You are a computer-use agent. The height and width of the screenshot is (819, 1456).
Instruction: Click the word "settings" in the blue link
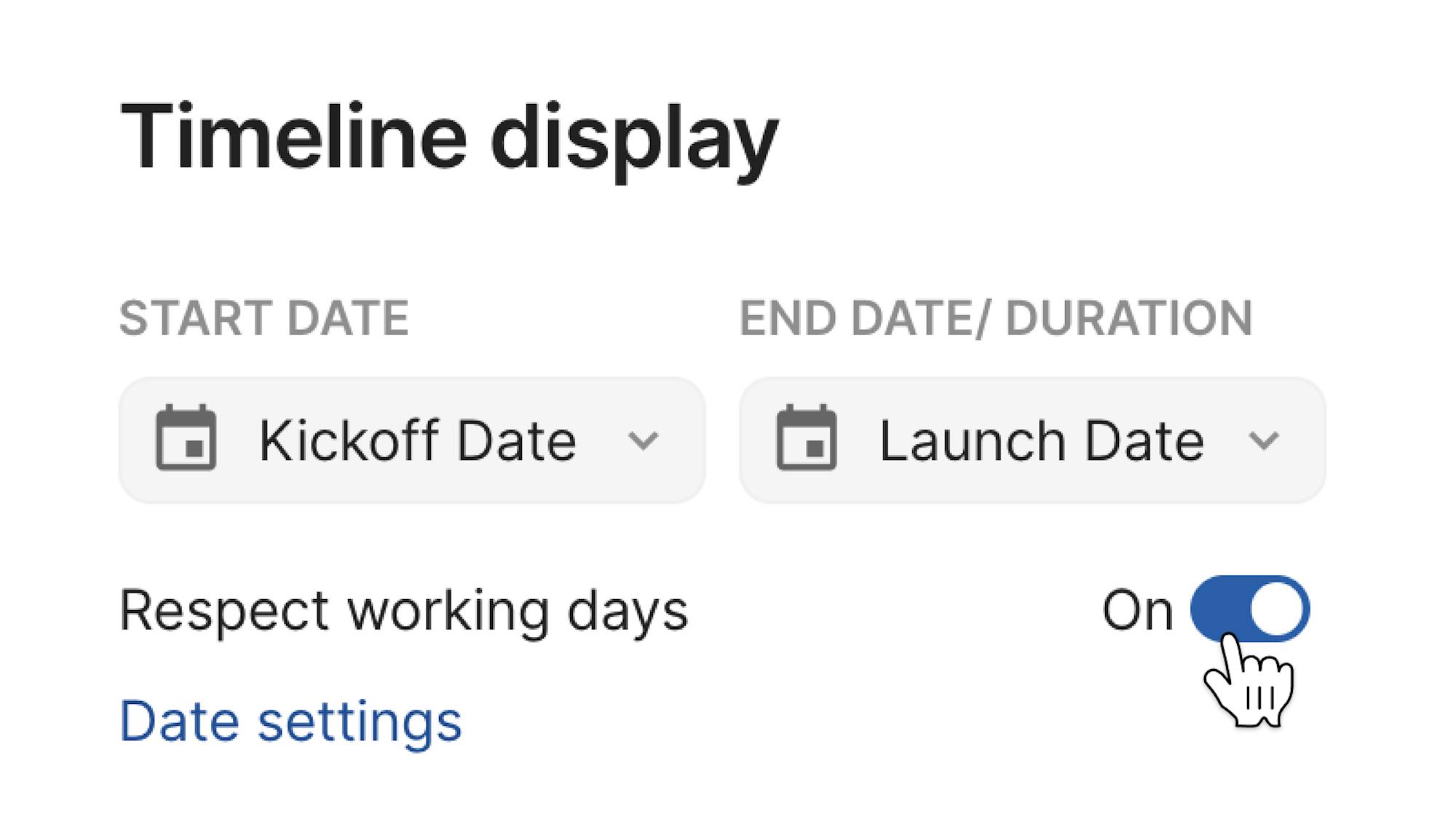[x=360, y=721]
